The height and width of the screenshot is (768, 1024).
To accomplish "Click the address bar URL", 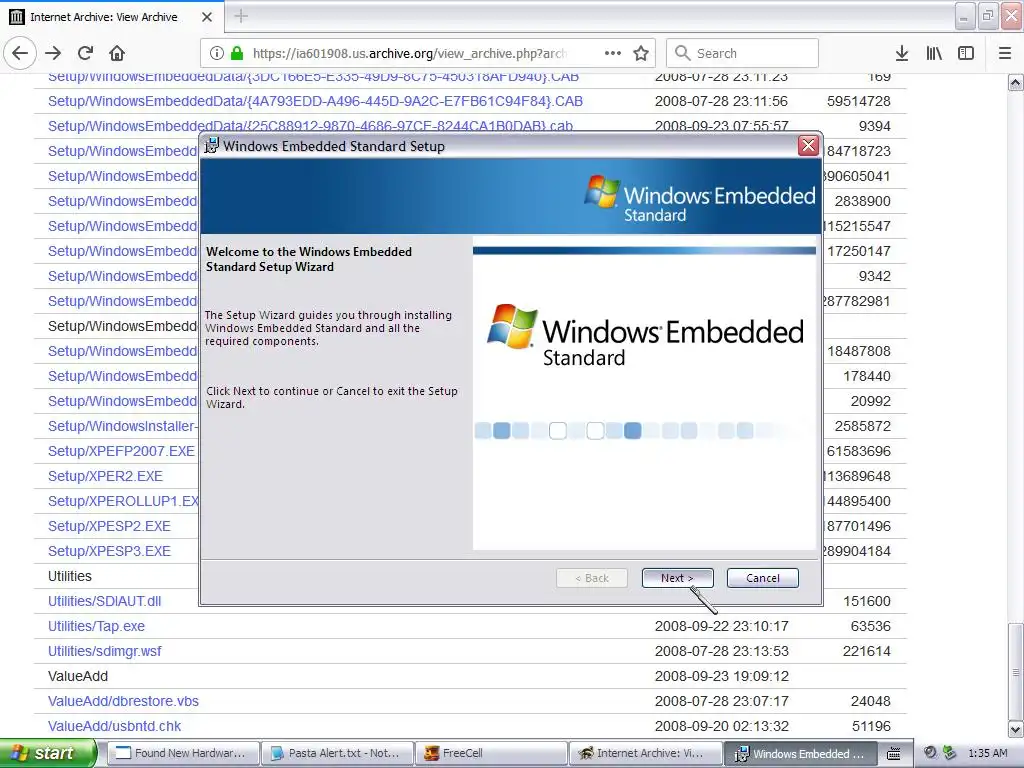I will click(x=409, y=53).
